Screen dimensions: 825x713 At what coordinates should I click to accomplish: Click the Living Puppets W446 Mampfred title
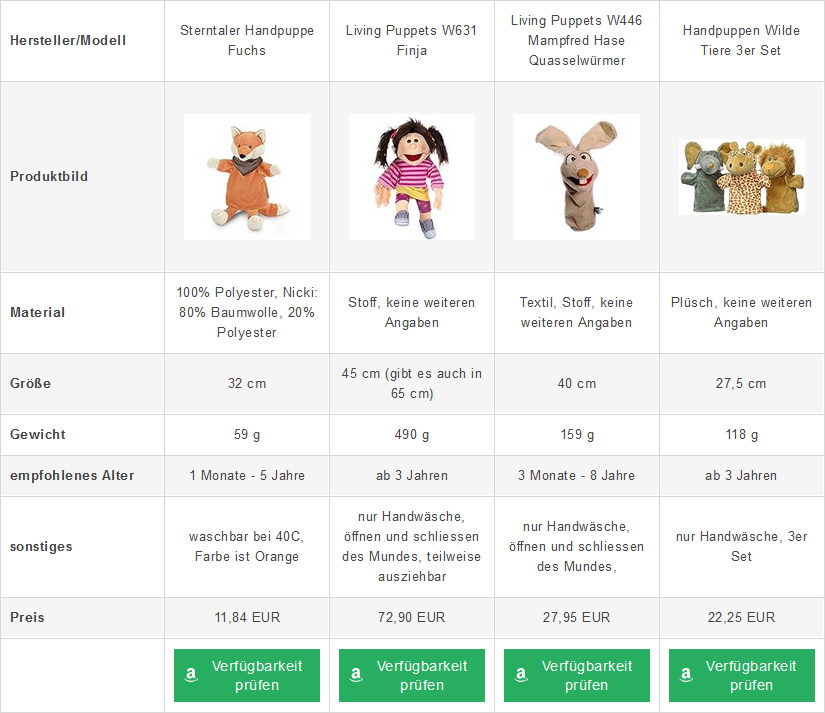click(x=576, y=40)
